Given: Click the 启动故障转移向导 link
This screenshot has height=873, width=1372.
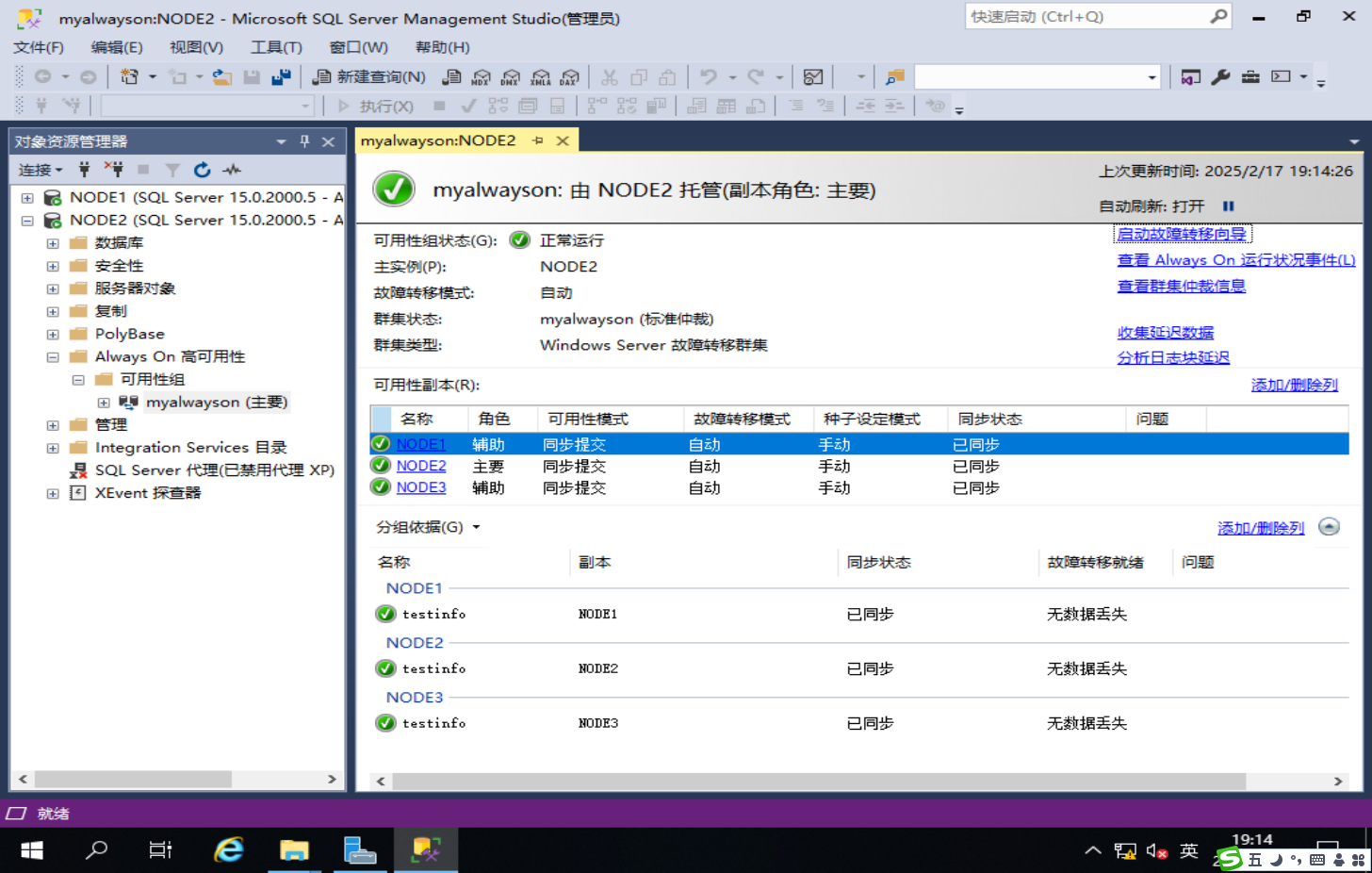Looking at the screenshot, I should point(1182,234).
